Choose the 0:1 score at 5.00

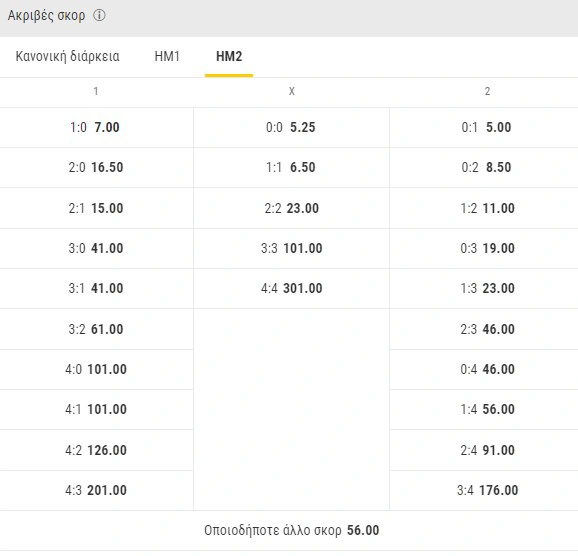484,128
